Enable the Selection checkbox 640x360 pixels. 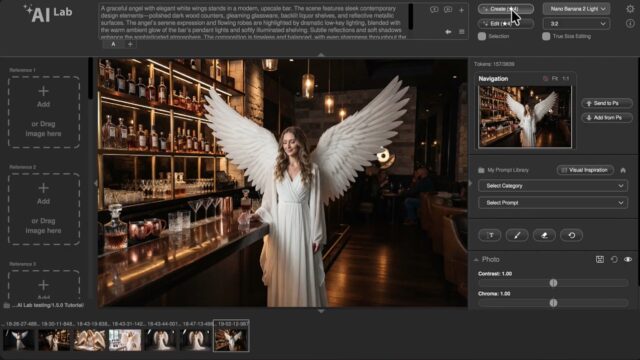[x=482, y=36]
